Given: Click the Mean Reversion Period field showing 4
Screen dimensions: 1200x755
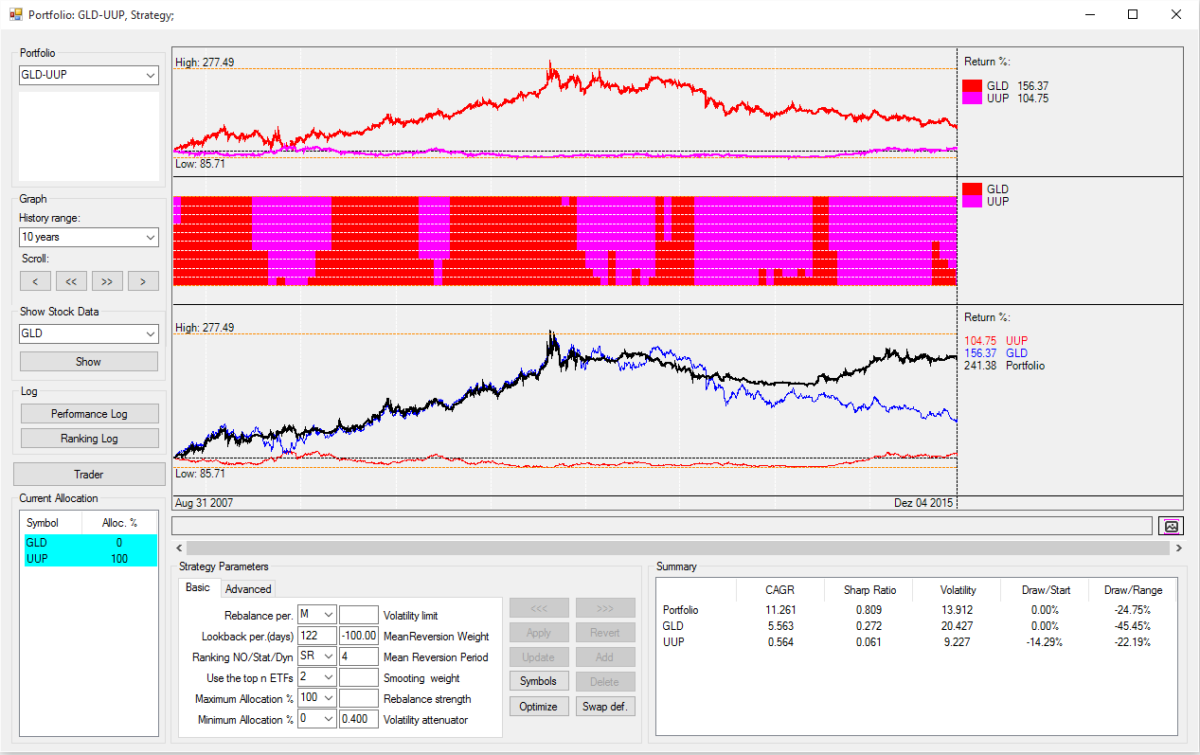Looking at the screenshot, I should point(359,657).
